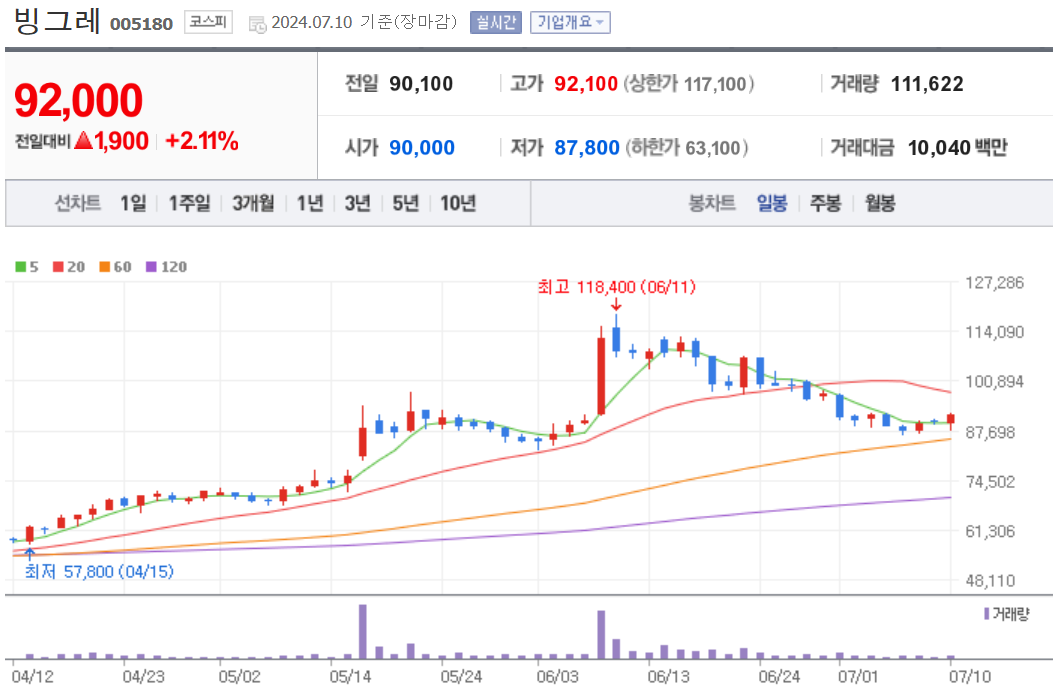Screen dimensions: 1053x688
Task: Click the red up-triangle beside 1,900
Action: tap(83, 140)
